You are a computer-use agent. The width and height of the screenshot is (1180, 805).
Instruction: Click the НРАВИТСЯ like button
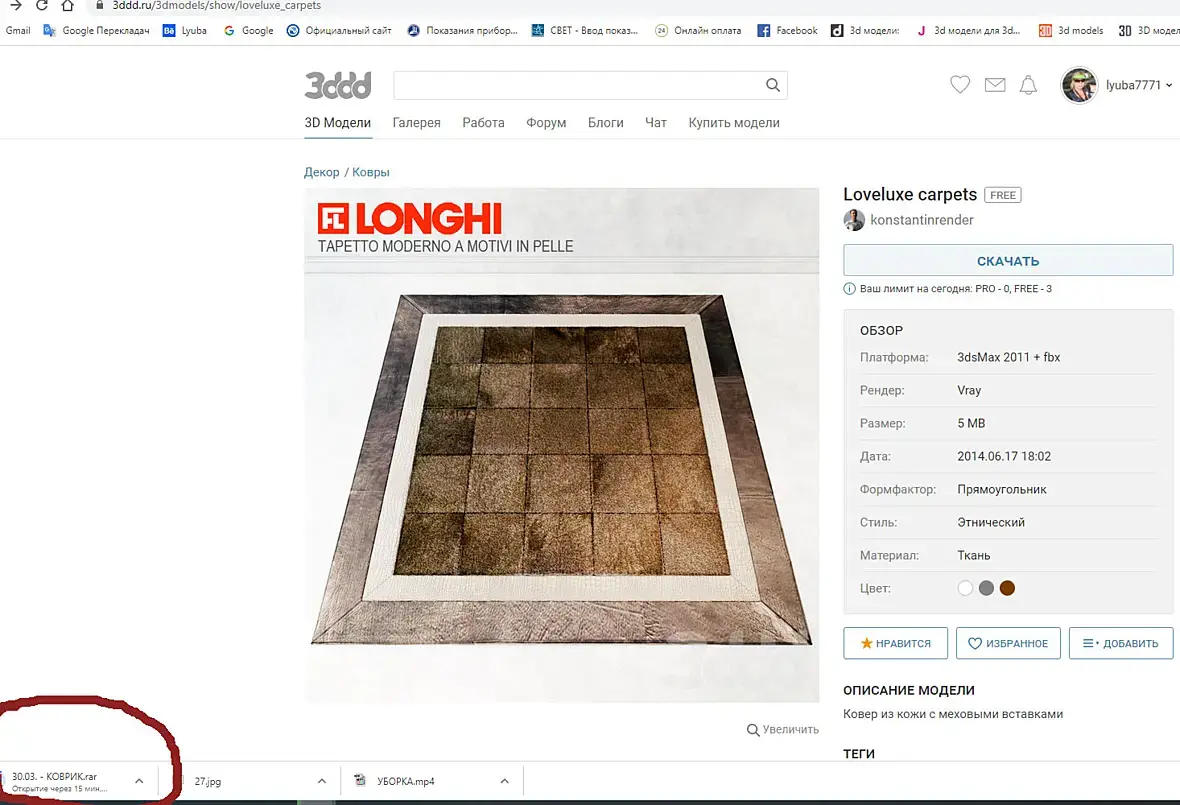pyautogui.click(x=896, y=643)
